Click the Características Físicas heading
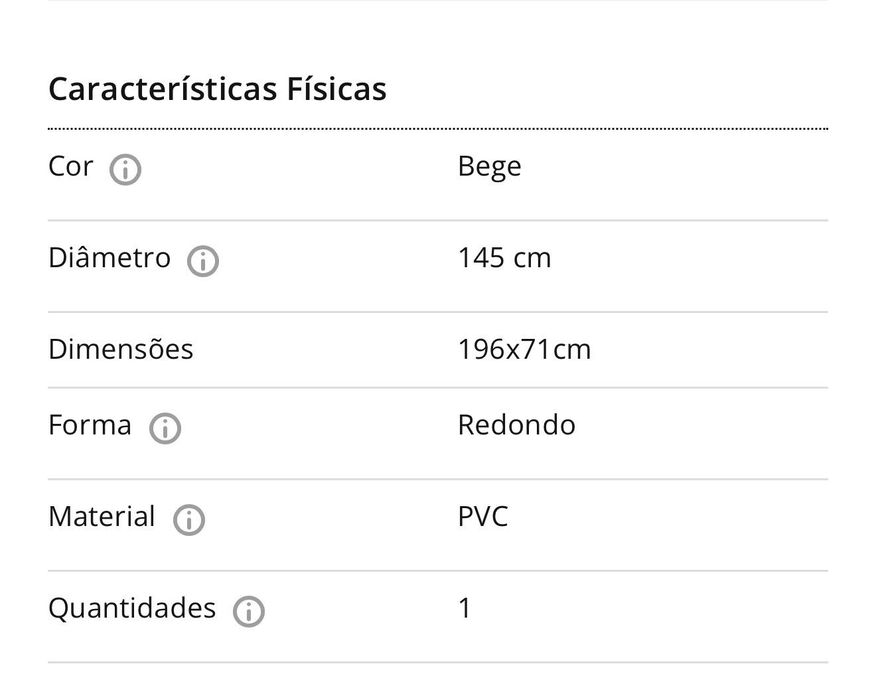Screen dimensions: 876x699 pyautogui.click(x=217, y=89)
